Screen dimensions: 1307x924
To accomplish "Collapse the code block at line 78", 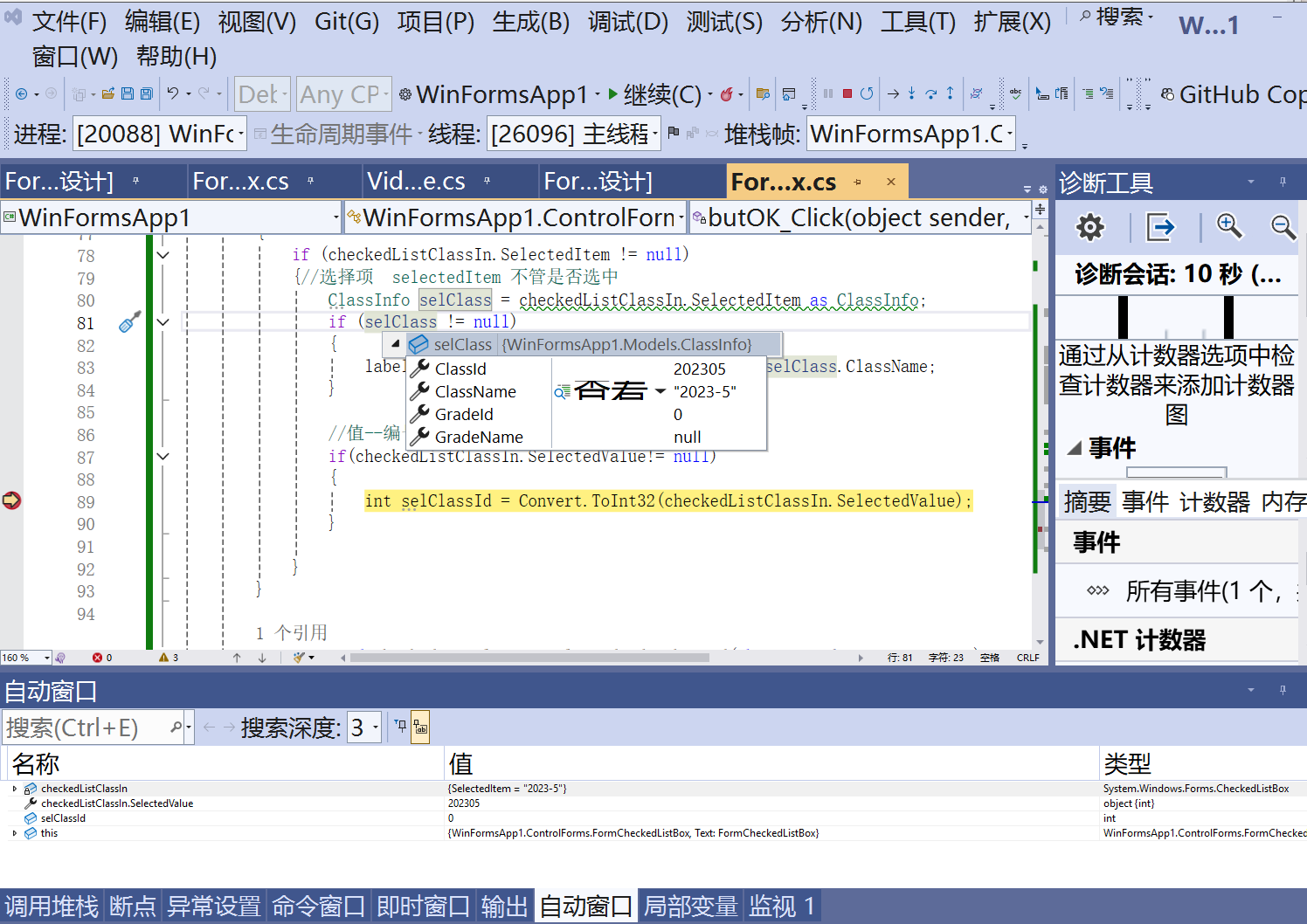I will pos(163,255).
